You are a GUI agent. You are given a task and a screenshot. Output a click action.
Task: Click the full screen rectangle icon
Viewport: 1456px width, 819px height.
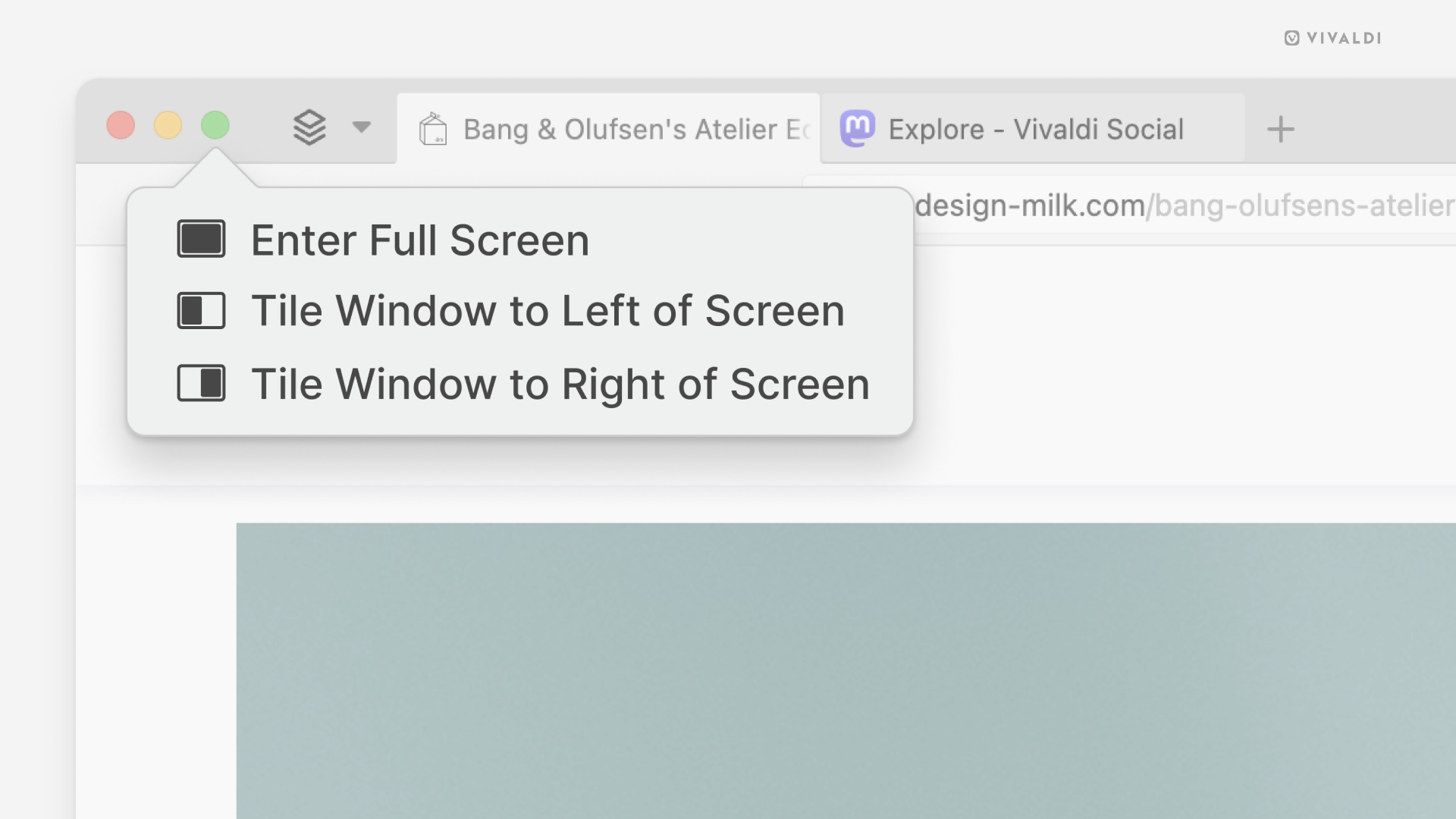click(x=201, y=239)
